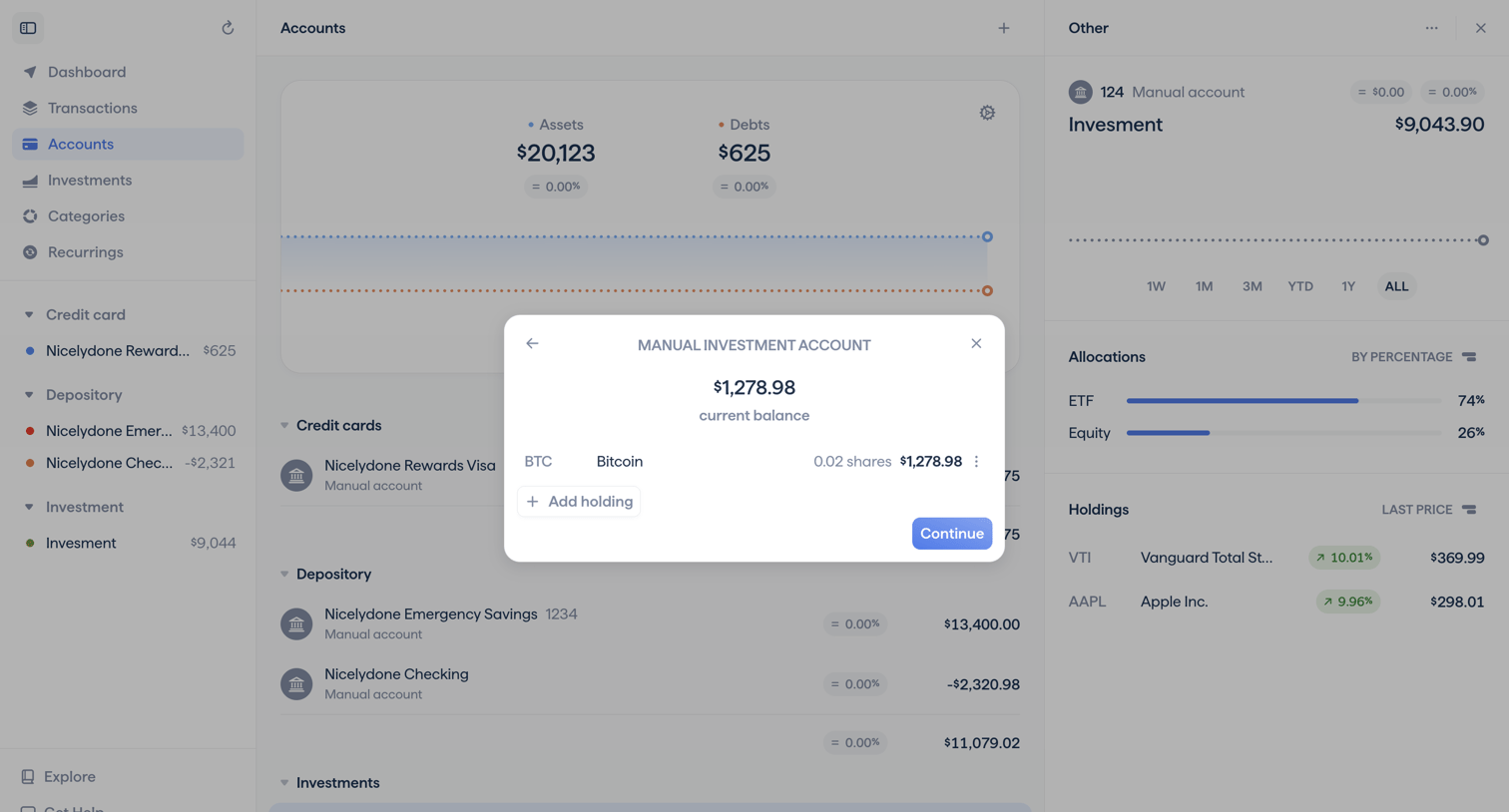Select the ALL time range
The image size is (1509, 812).
coord(1396,286)
